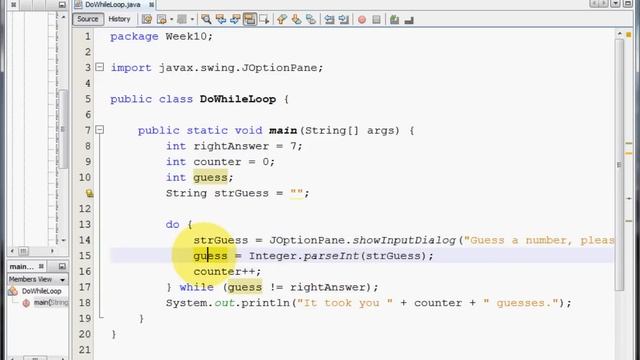Open the Forward history dropdown arrow
This screenshot has height=360, width=640.
(192, 19)
